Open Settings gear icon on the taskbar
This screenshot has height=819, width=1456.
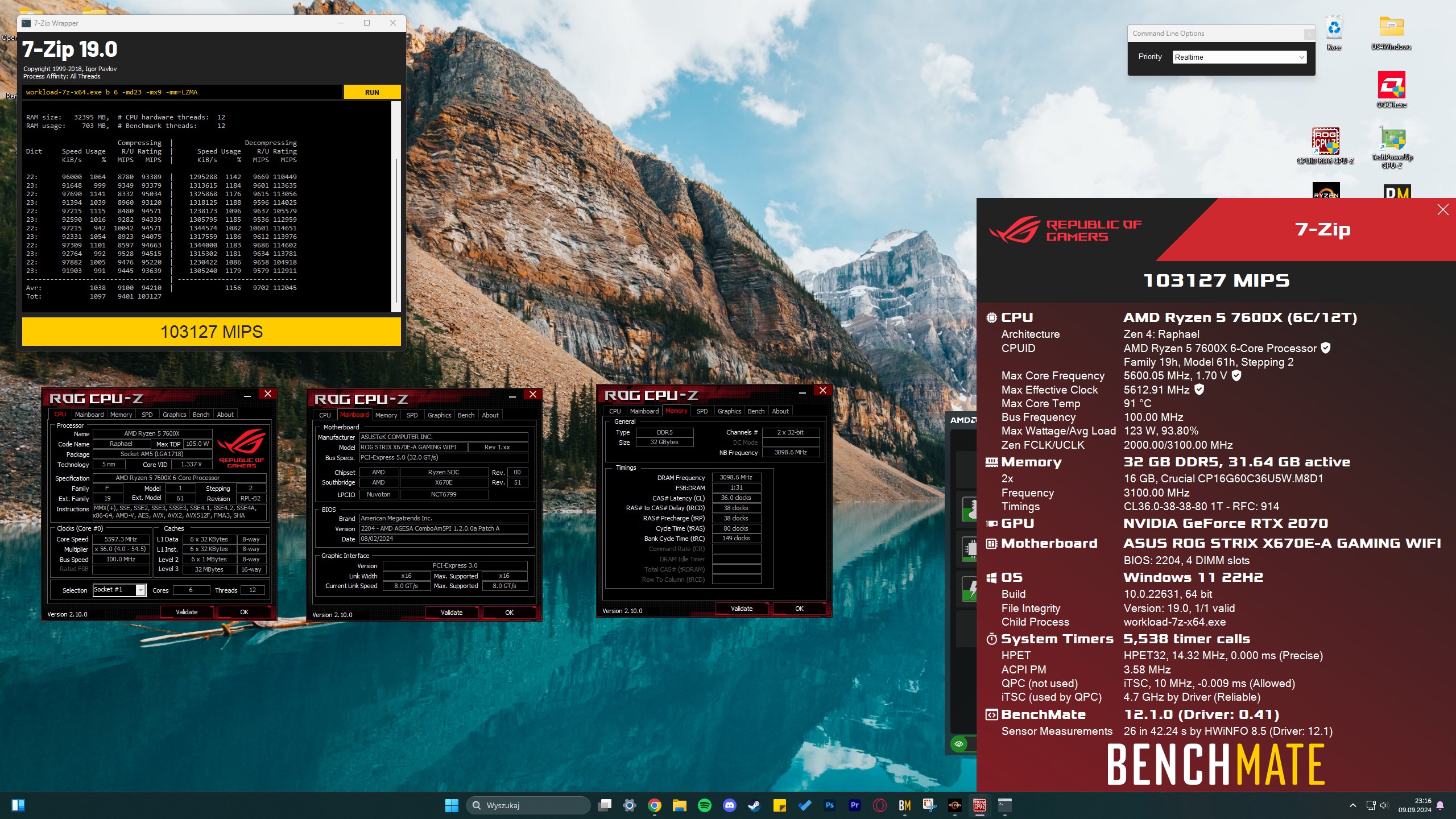point(629,805)
